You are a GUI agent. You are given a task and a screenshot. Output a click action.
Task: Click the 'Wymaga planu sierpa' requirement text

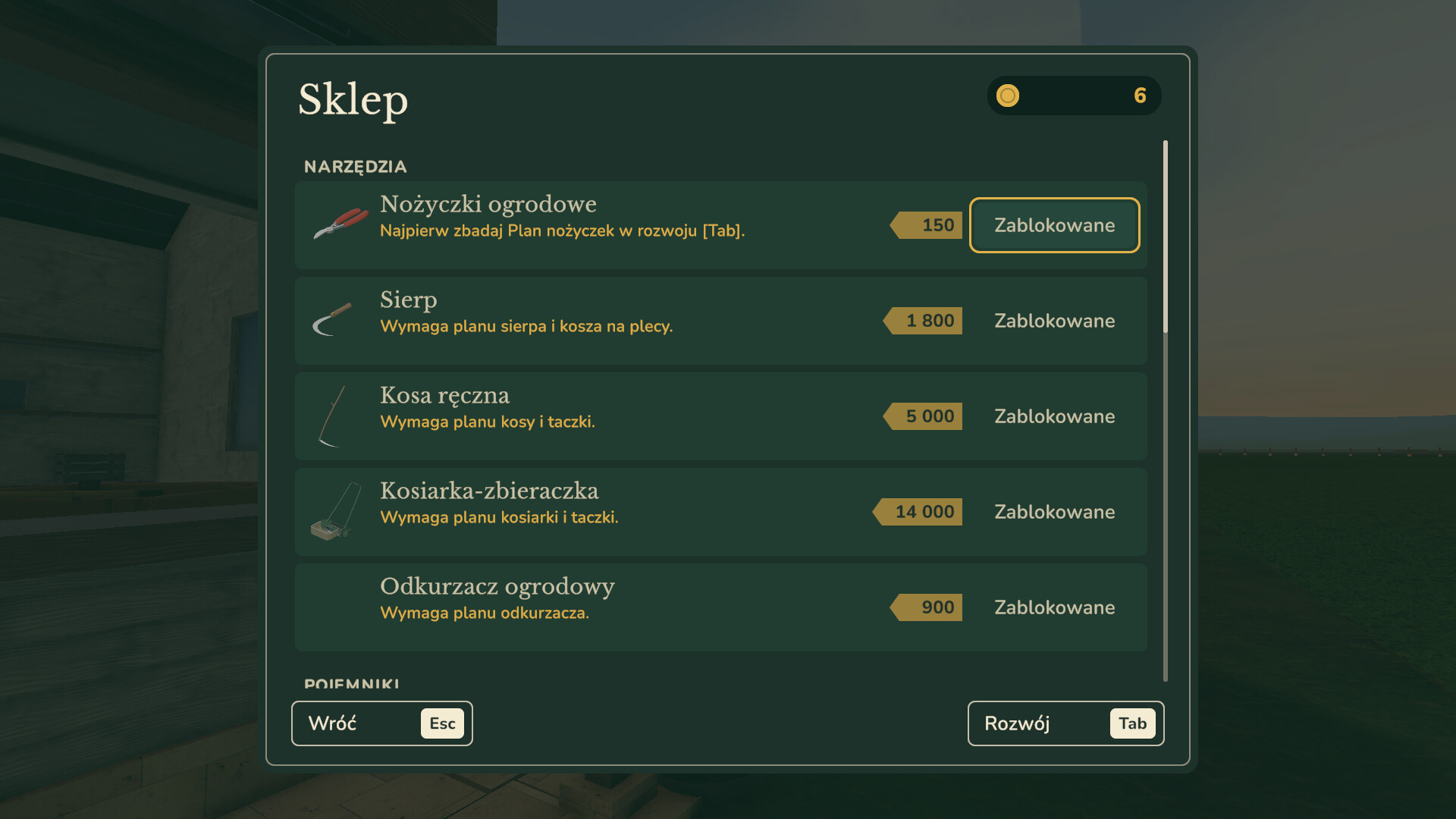pos(526,327)
